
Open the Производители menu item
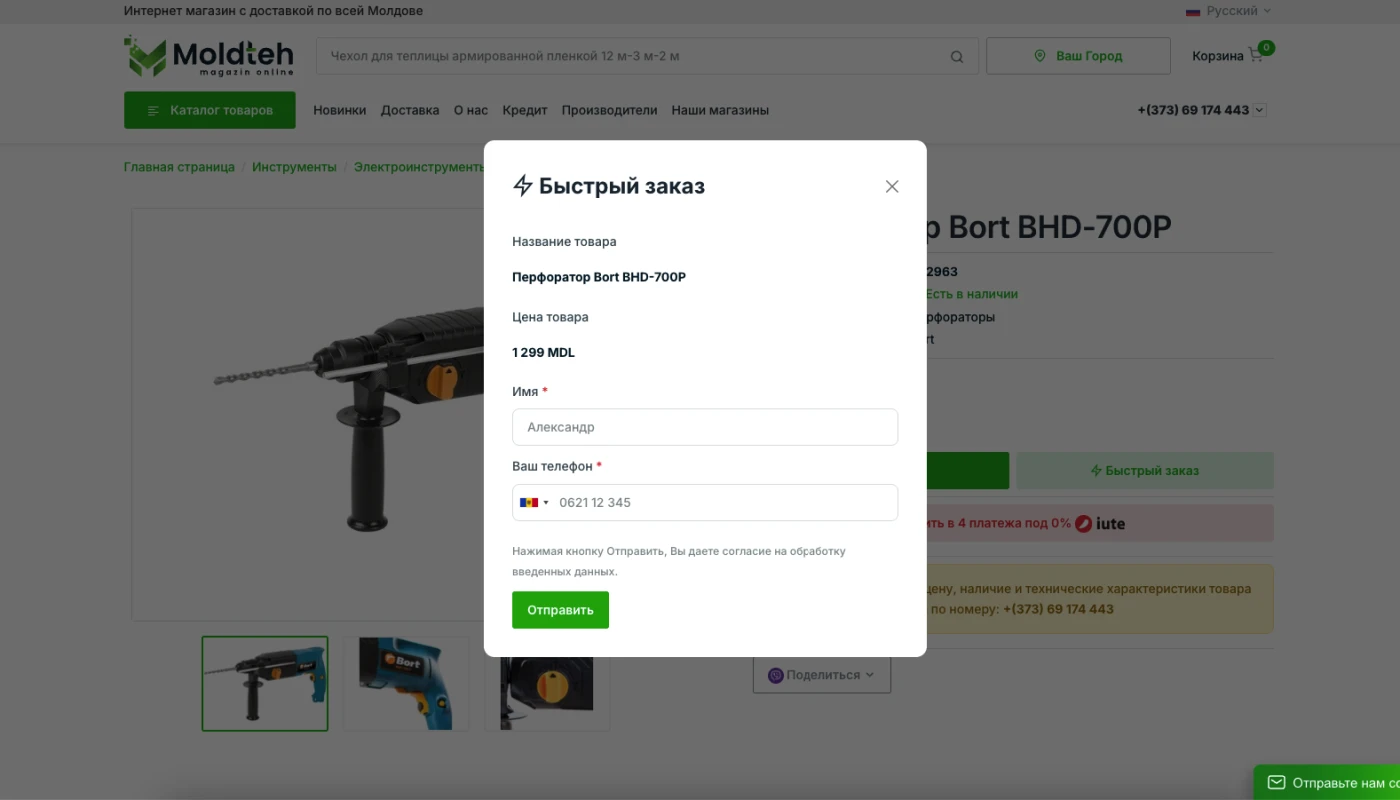tap(609, 110)
